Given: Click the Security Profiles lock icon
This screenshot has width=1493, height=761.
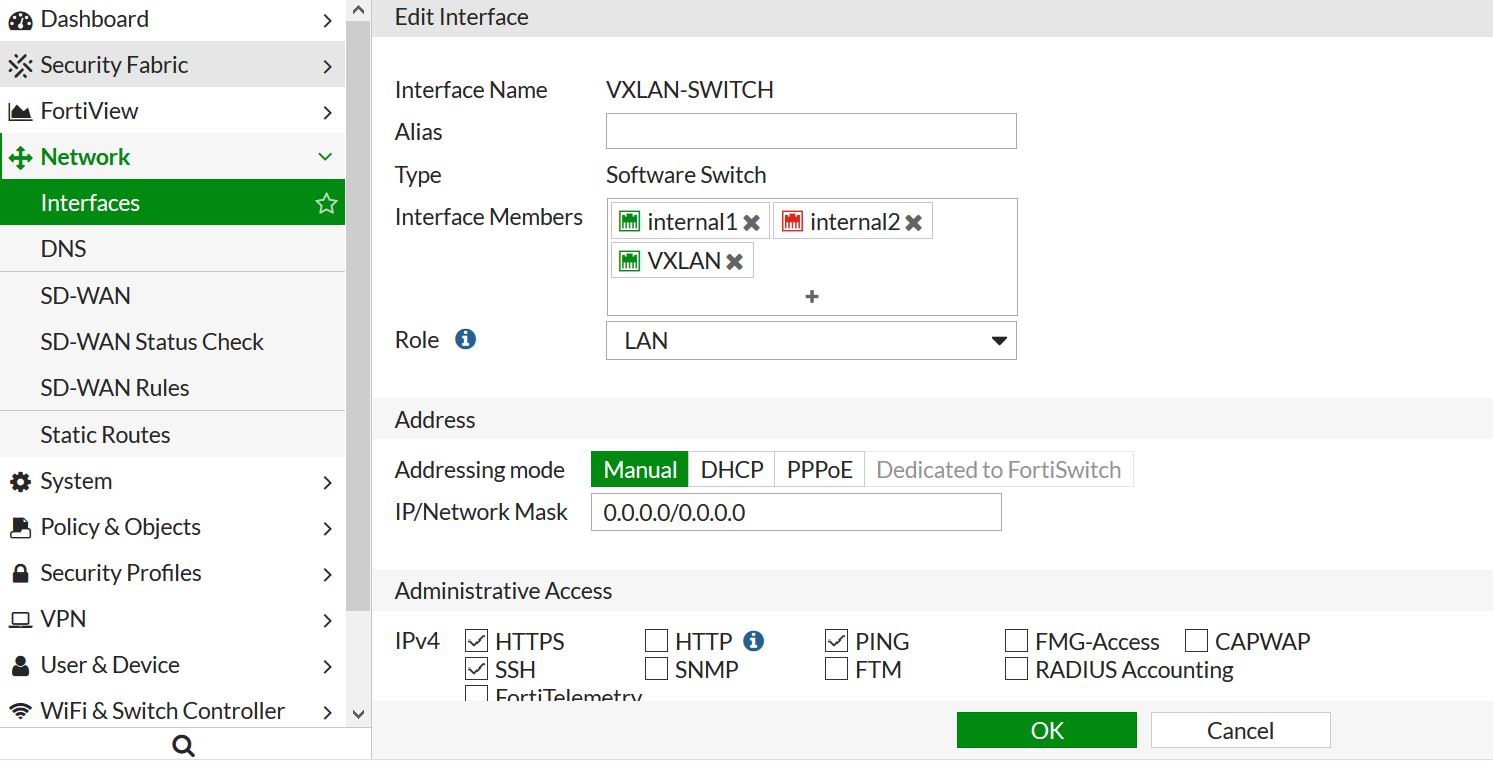Looking at the screenshot, I should [20, 574].
